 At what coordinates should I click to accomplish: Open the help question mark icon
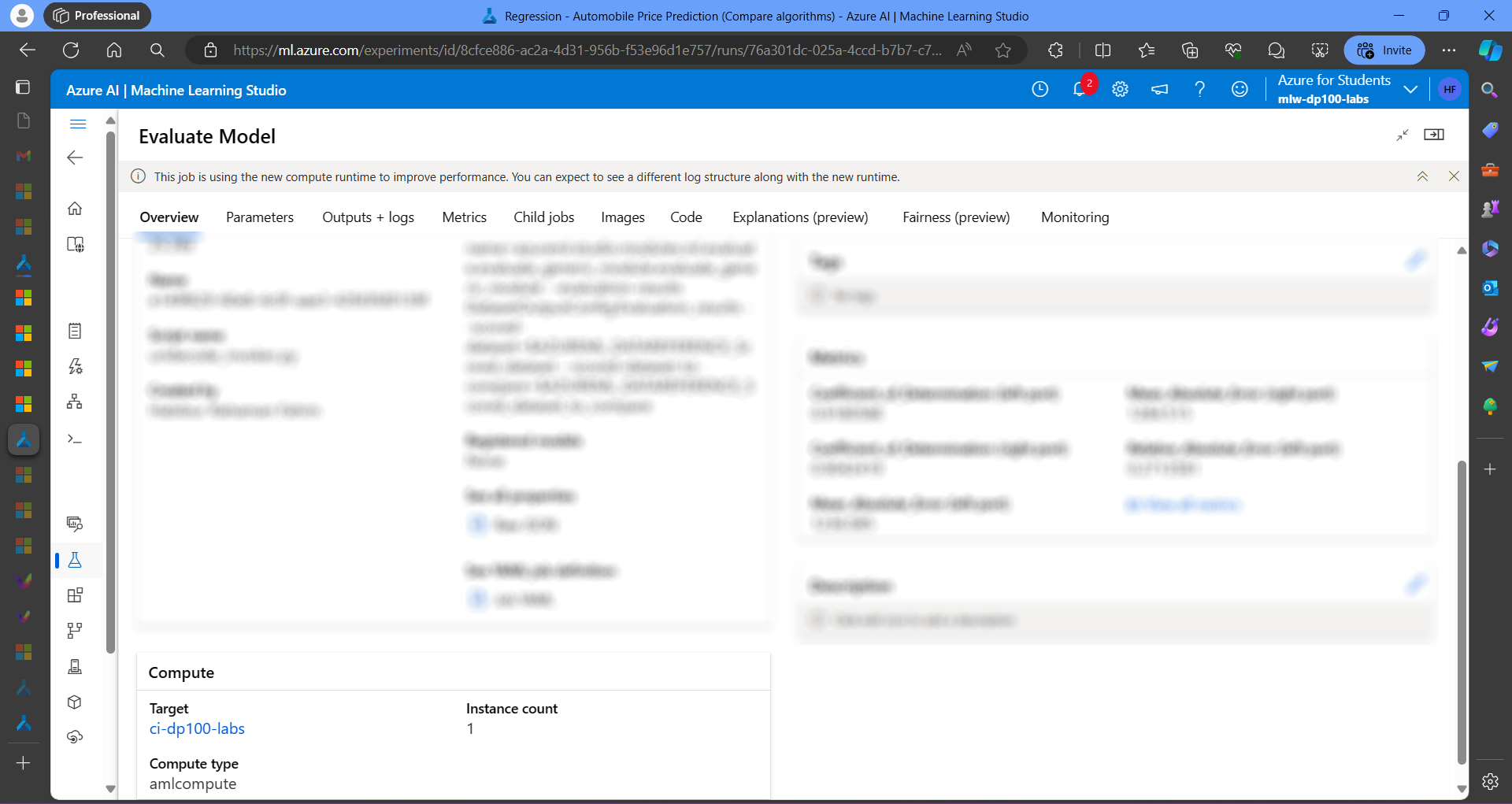point(1199,89)
